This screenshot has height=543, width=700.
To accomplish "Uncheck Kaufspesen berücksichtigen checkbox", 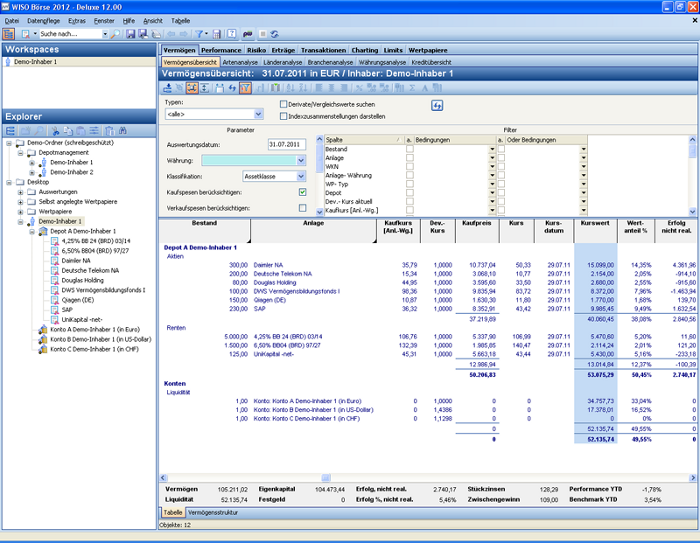I will coord(302,192).
